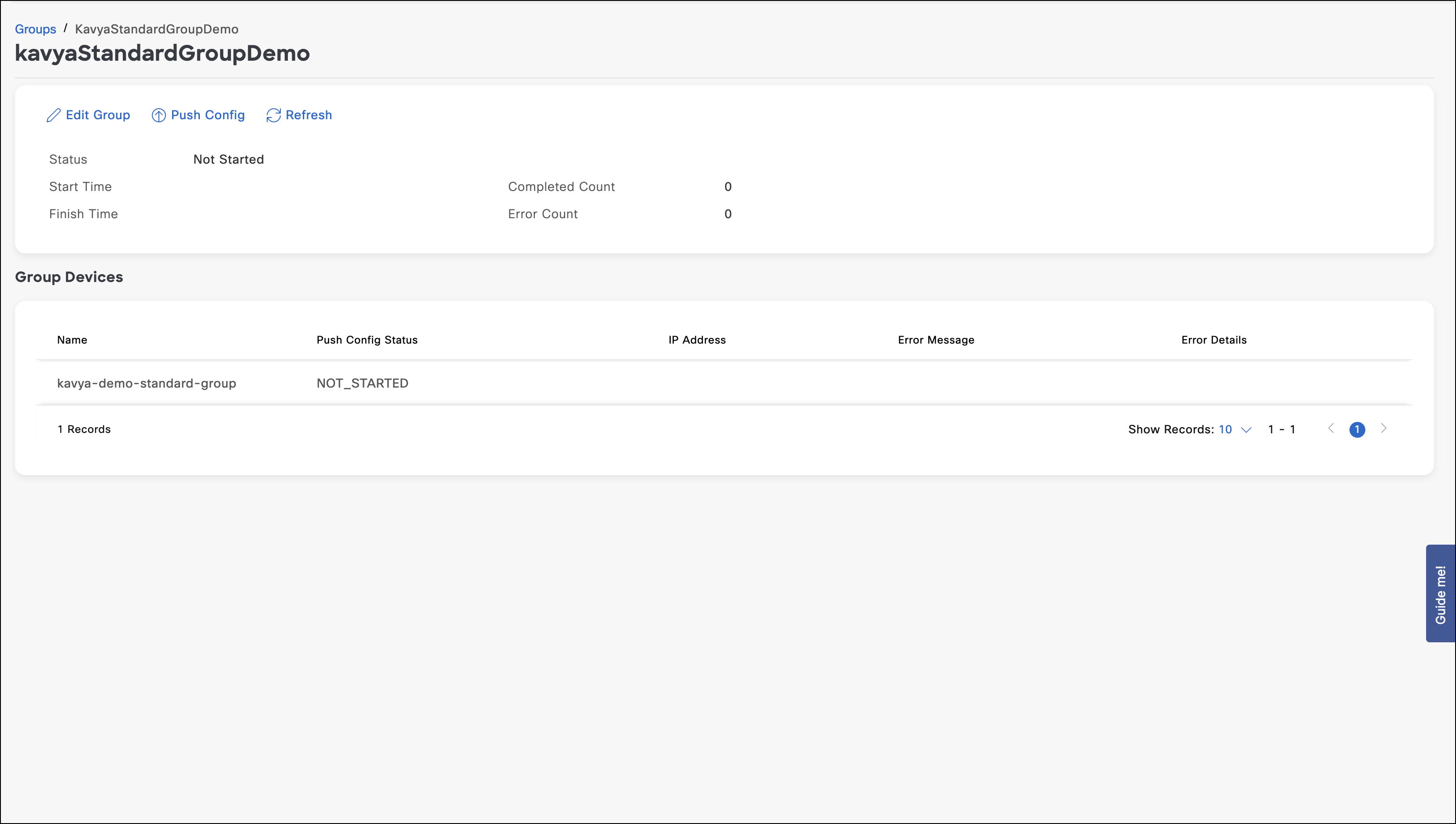Click the Start Time label
Image resolution: width=1456 pixels, height=824 pixels.
click(81, 186)
